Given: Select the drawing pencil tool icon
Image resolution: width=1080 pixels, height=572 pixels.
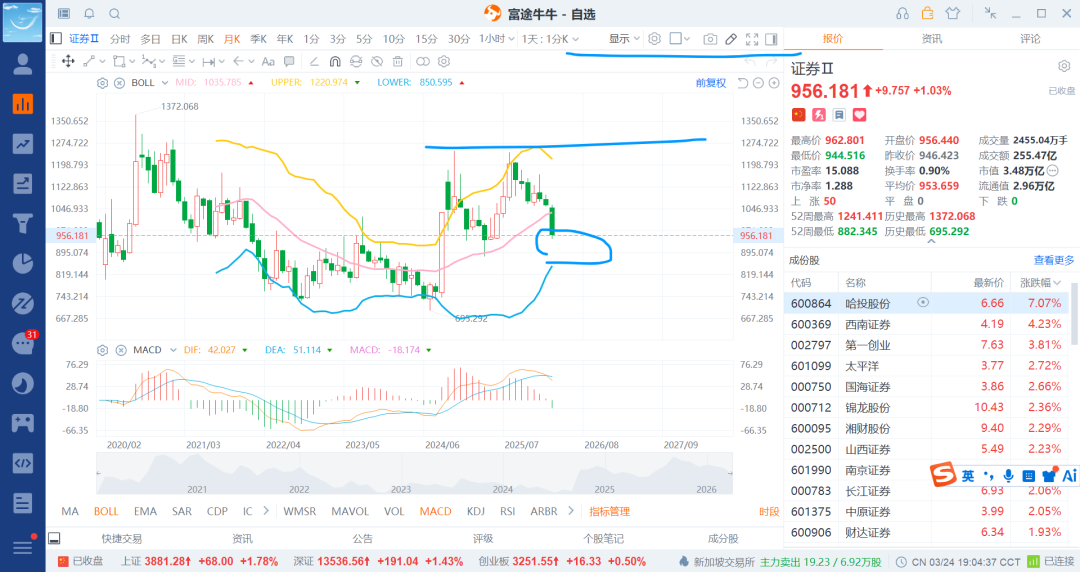Looking at the screenshot, I should [731, 39].
